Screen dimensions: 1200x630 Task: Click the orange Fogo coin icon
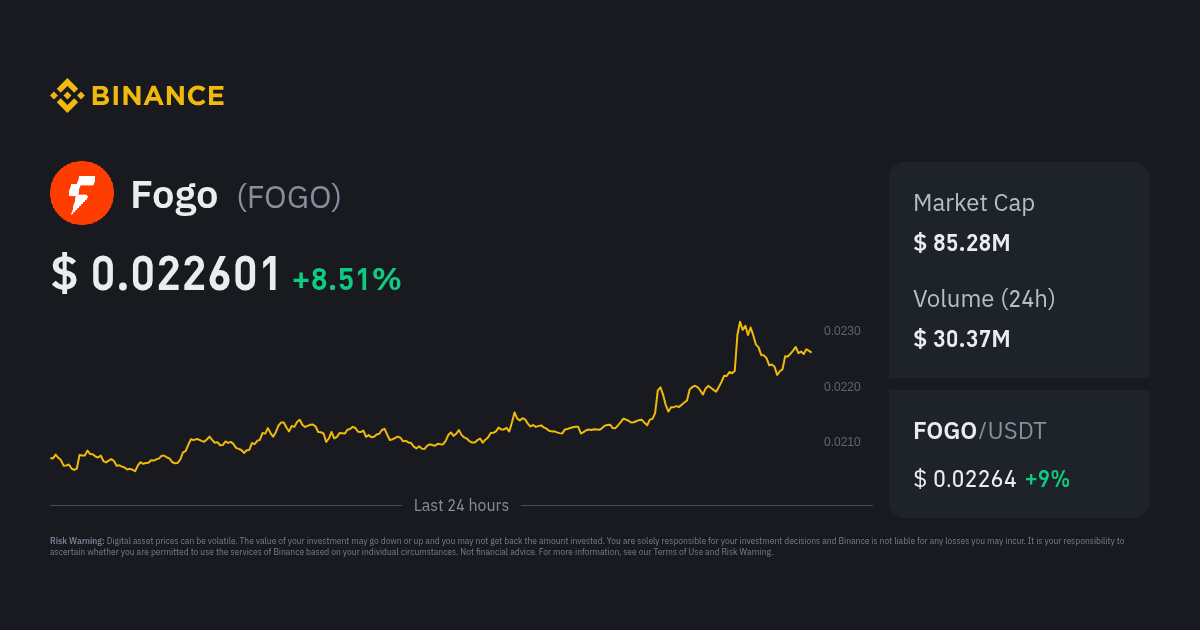(x=82, y=193)
